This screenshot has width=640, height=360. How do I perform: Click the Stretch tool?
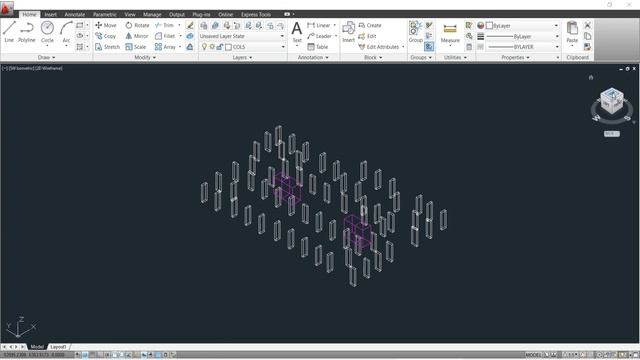(x=107, y=47)
